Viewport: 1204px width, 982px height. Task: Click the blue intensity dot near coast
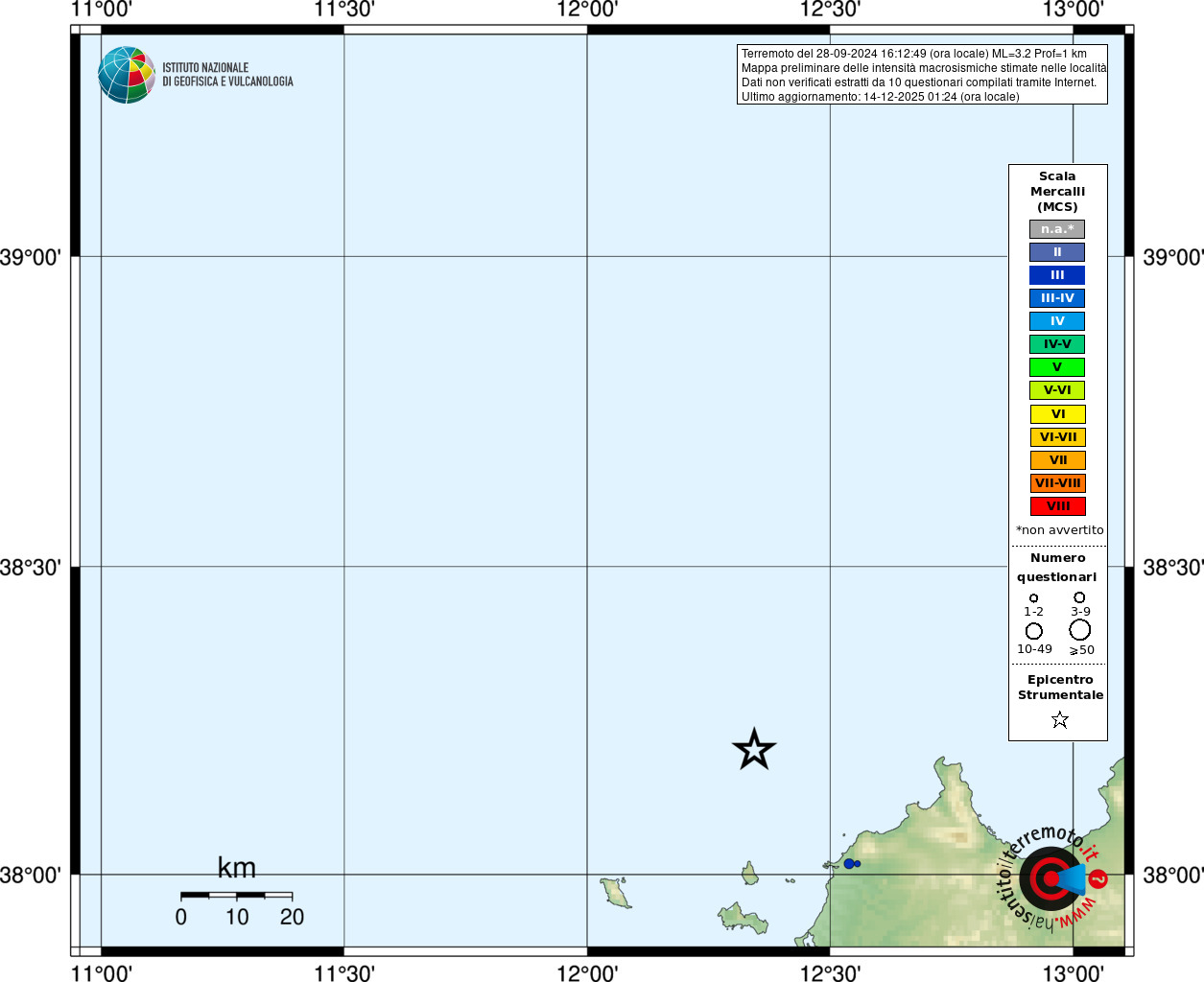849,864
